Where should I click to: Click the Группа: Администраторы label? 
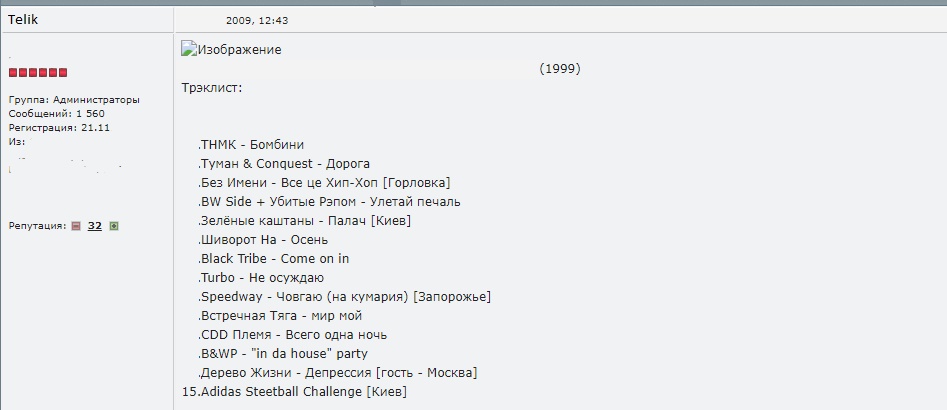click(74, 100)
